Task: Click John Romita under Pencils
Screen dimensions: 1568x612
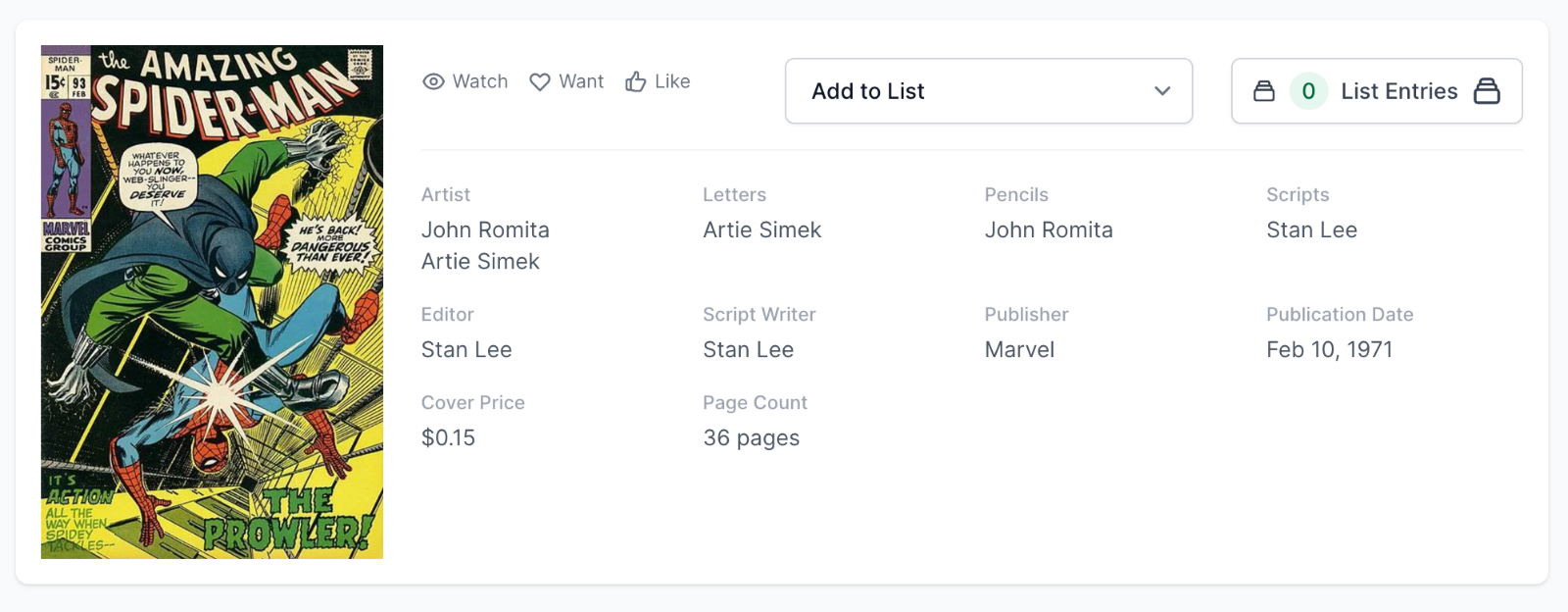Action: [1049, 229]
